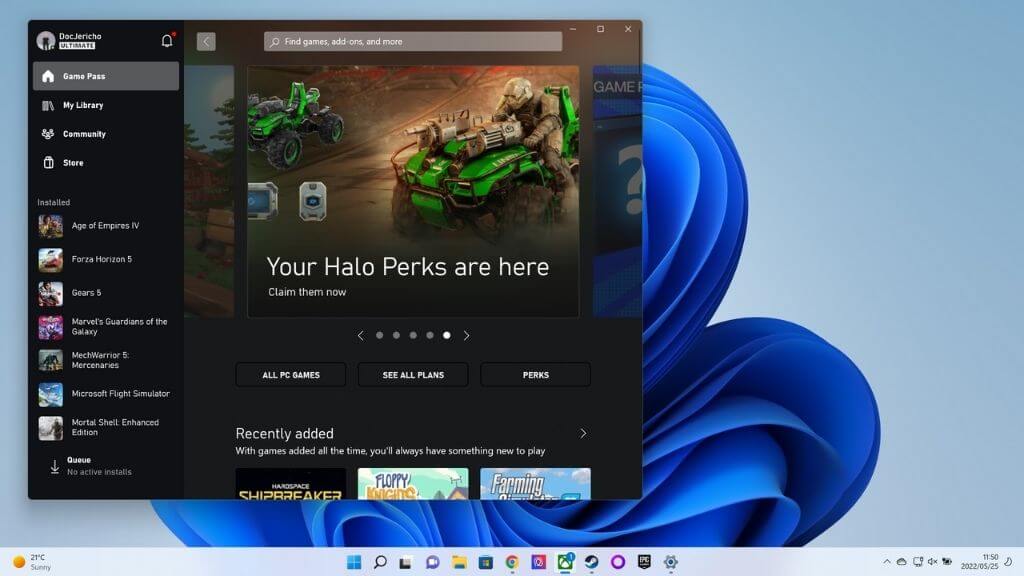This screenshot has height=576, width=1024.
Task: Select MechWarrior 5: Mercenaries
Action: click(x=106, y=360)
